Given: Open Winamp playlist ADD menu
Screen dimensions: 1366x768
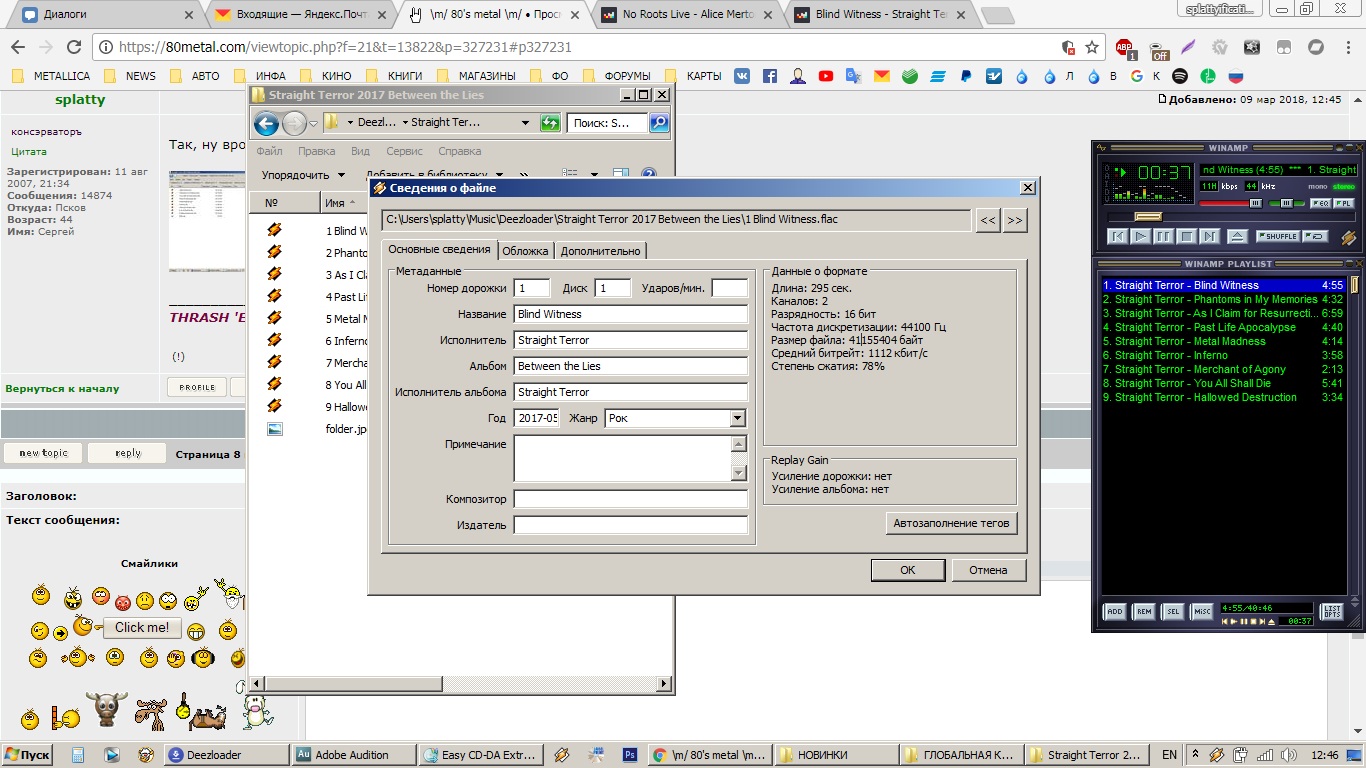Looking at the screenshot, I should (x=1114, y=611).
